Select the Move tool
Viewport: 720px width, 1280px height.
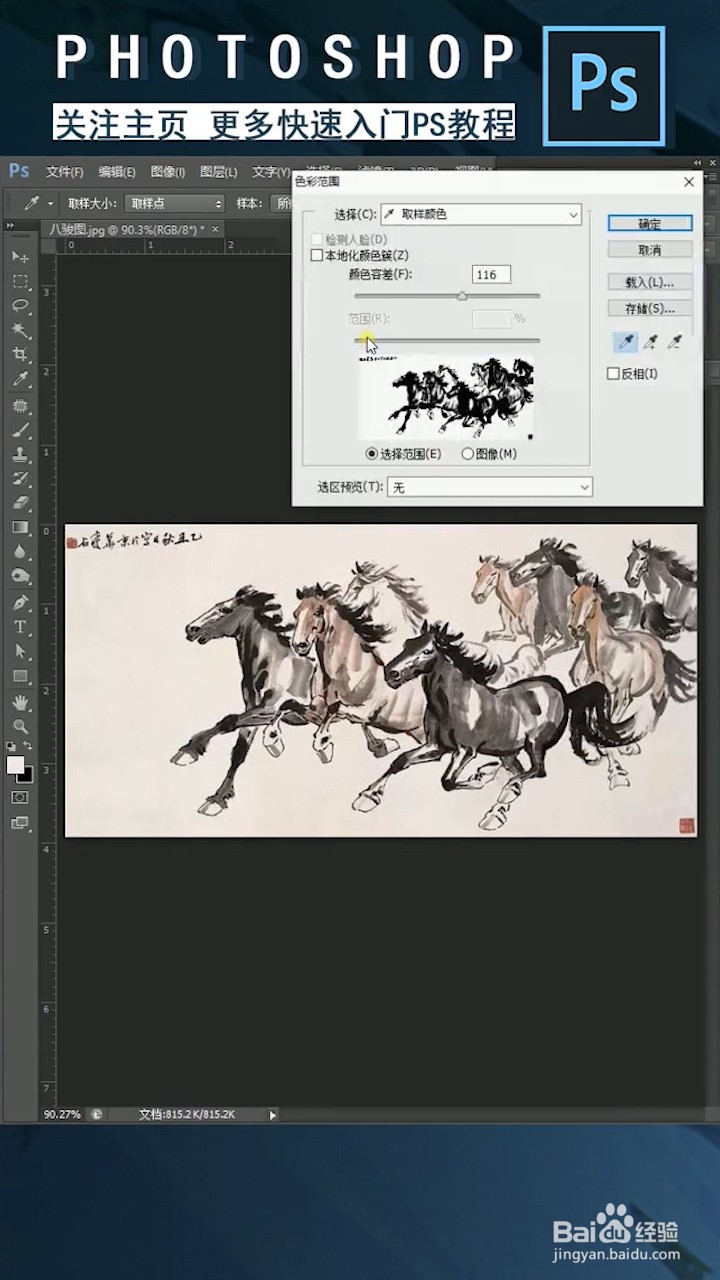point(20,257)
